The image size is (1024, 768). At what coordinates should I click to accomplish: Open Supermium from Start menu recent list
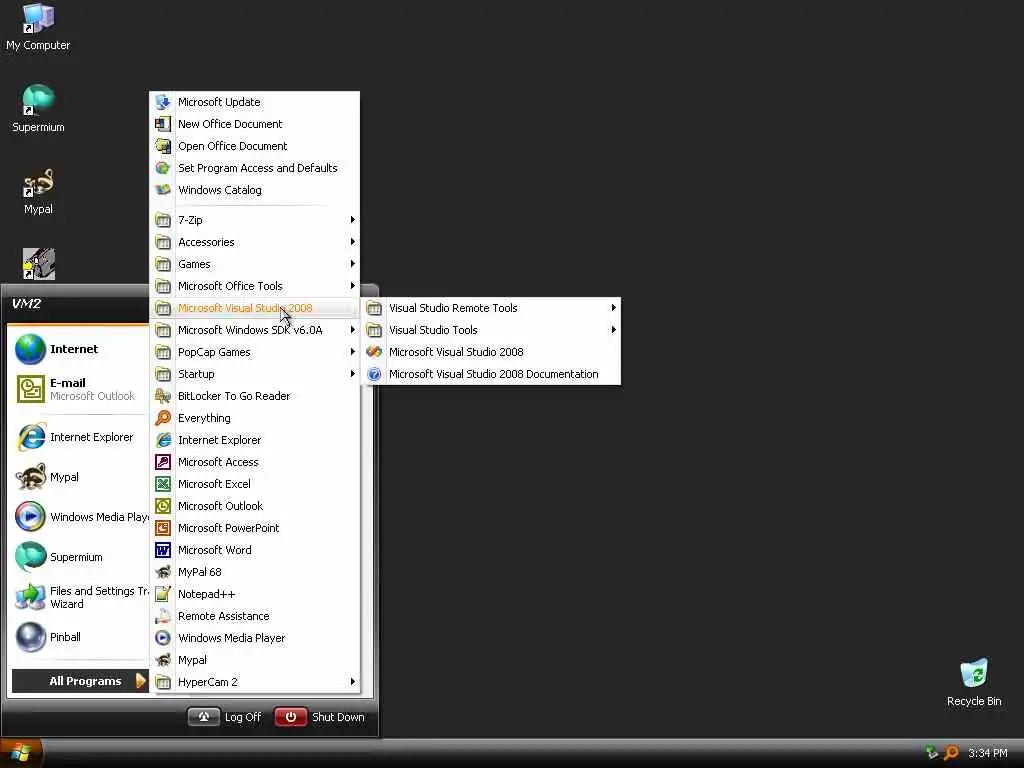pos(80,557)
